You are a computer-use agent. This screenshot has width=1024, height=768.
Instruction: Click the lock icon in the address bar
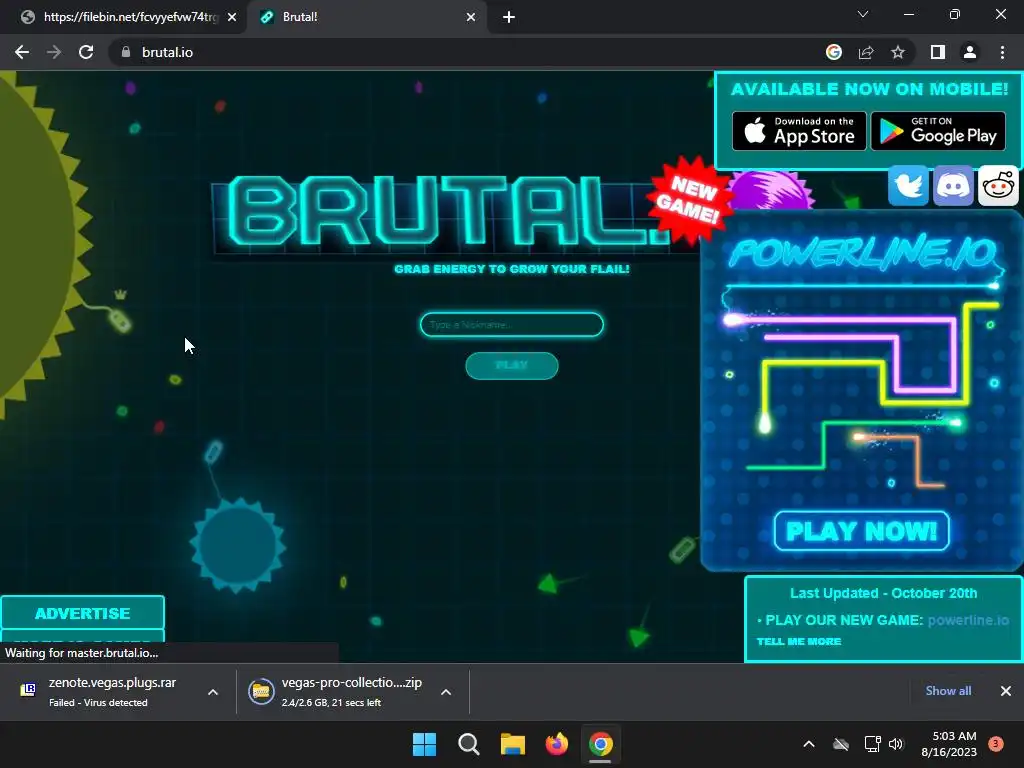[x=126, y=52]
